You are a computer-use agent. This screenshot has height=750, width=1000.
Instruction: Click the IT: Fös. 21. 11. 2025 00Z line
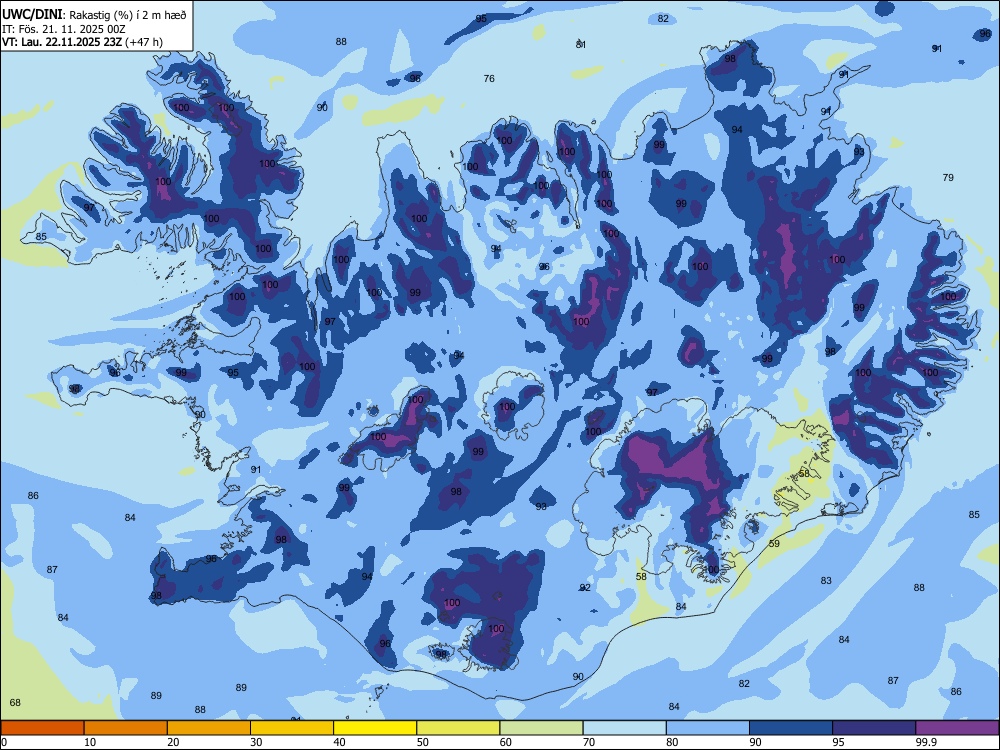[64, 29]
